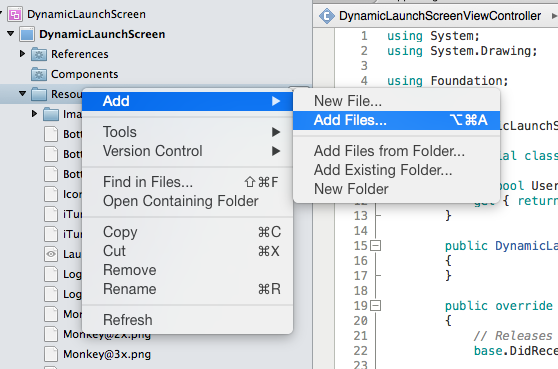Click 'using Foundation;' on line 4
The image size is (558, 369).
tap(448, 81)
